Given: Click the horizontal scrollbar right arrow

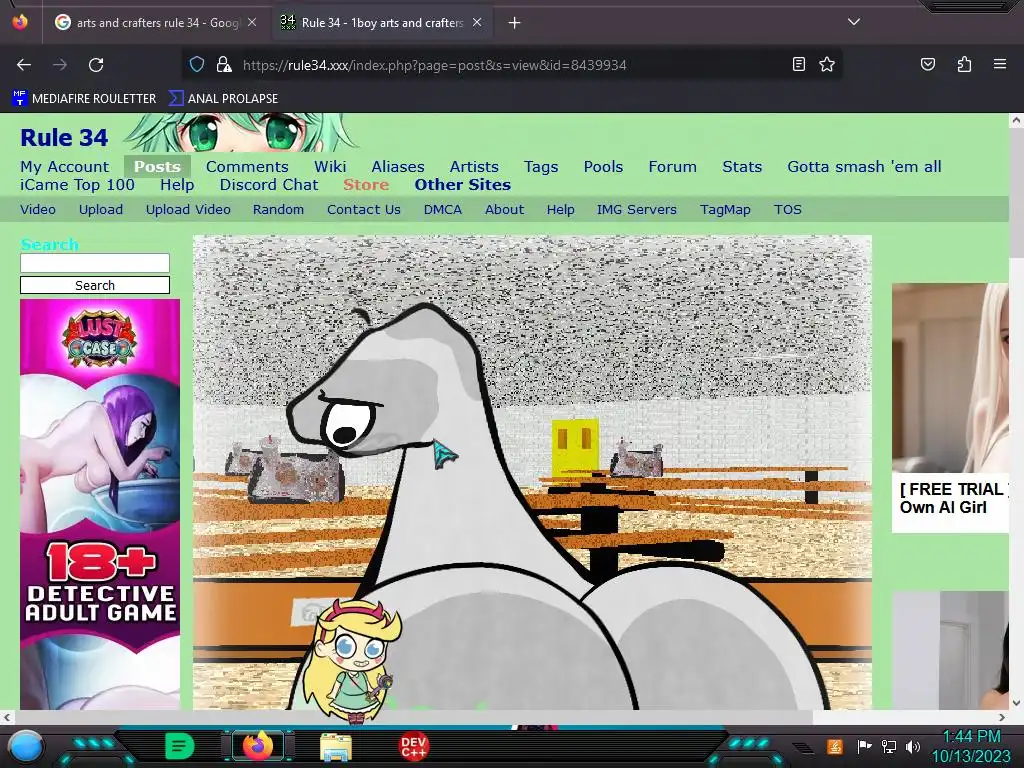Looking at the screenshot, I should coord(1002,718).
